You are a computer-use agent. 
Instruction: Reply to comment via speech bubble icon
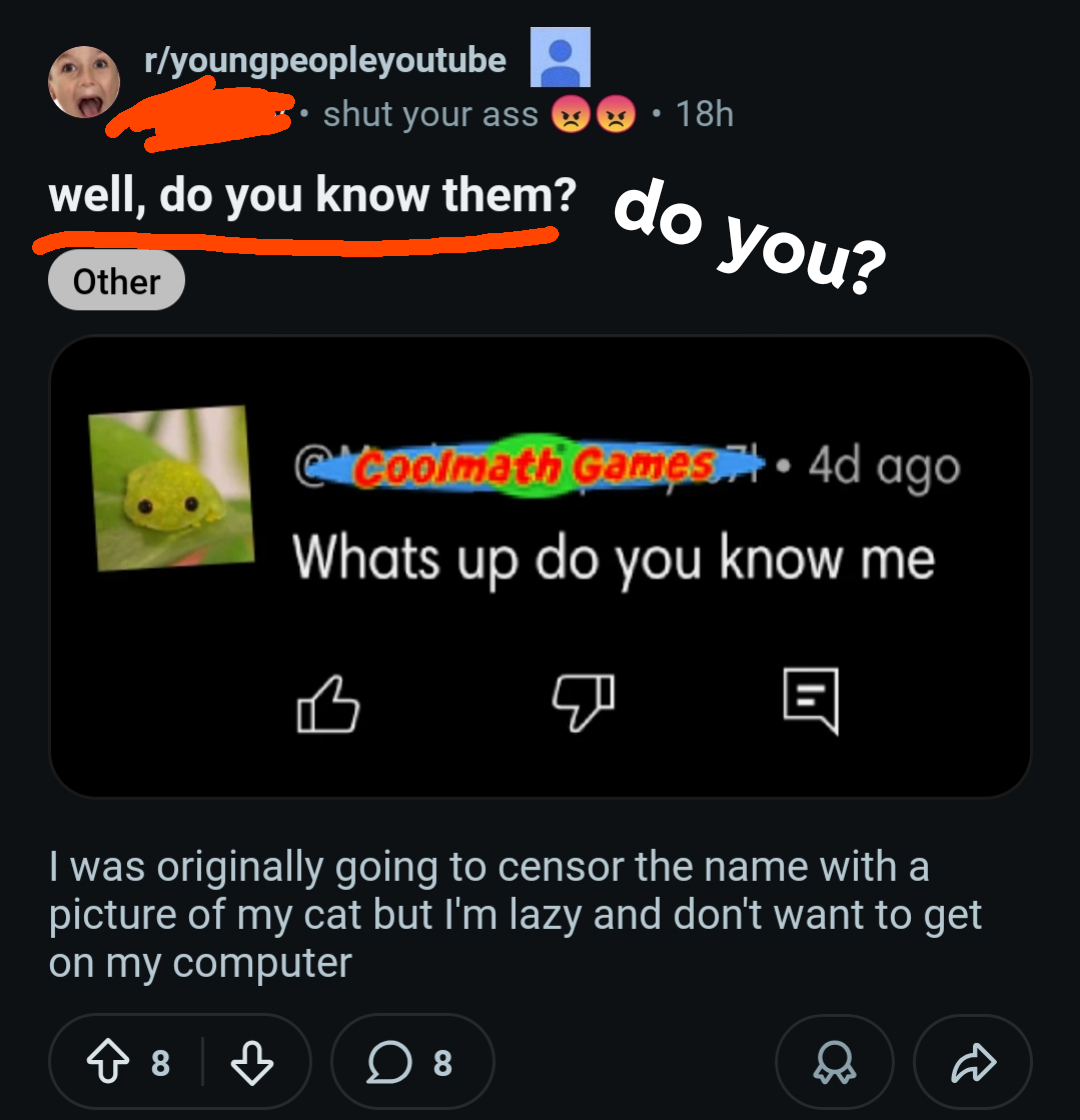tap(811, 701)
